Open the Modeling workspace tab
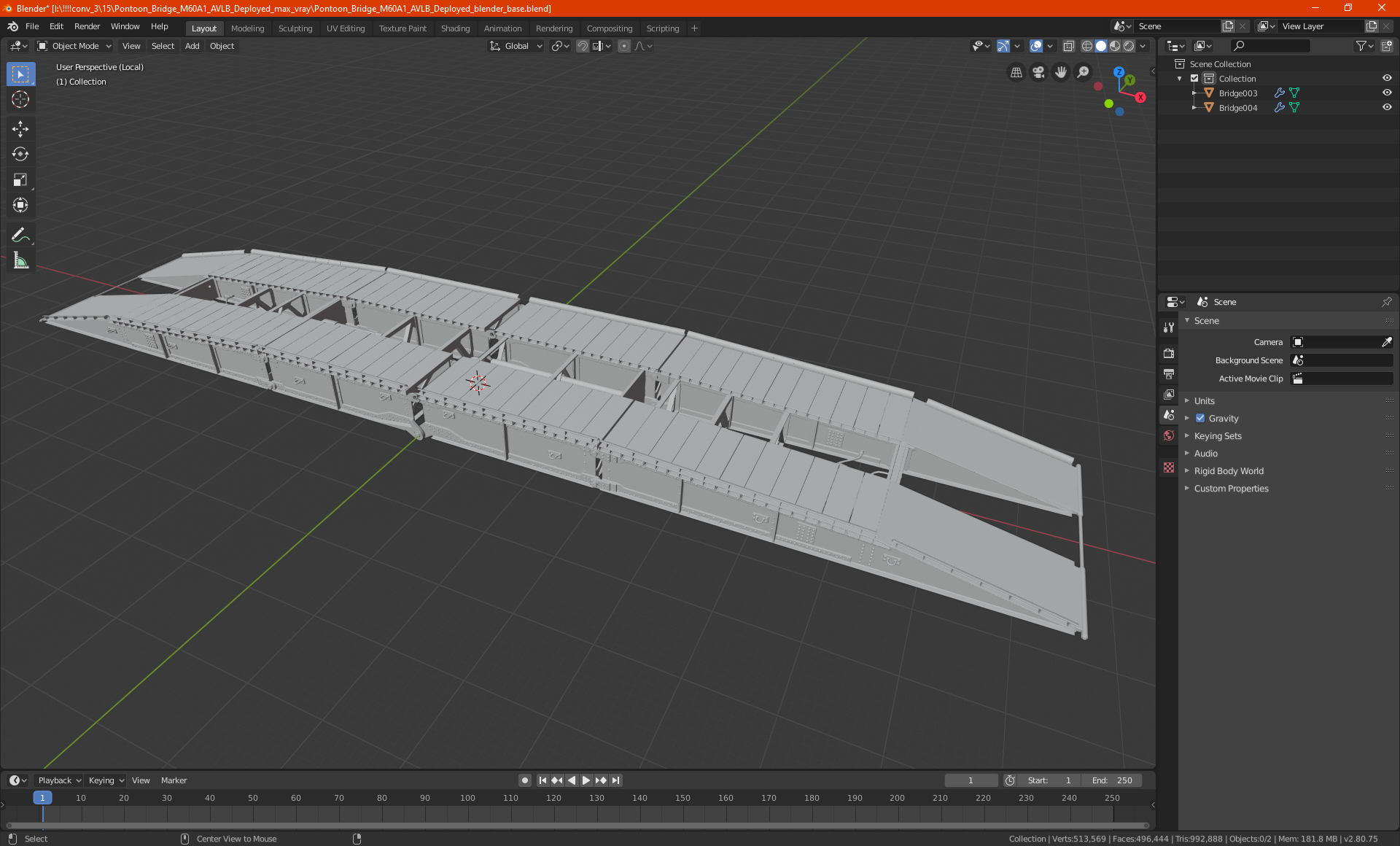The height and width of the screenshot is (846, 1400). tap(246, 27)
